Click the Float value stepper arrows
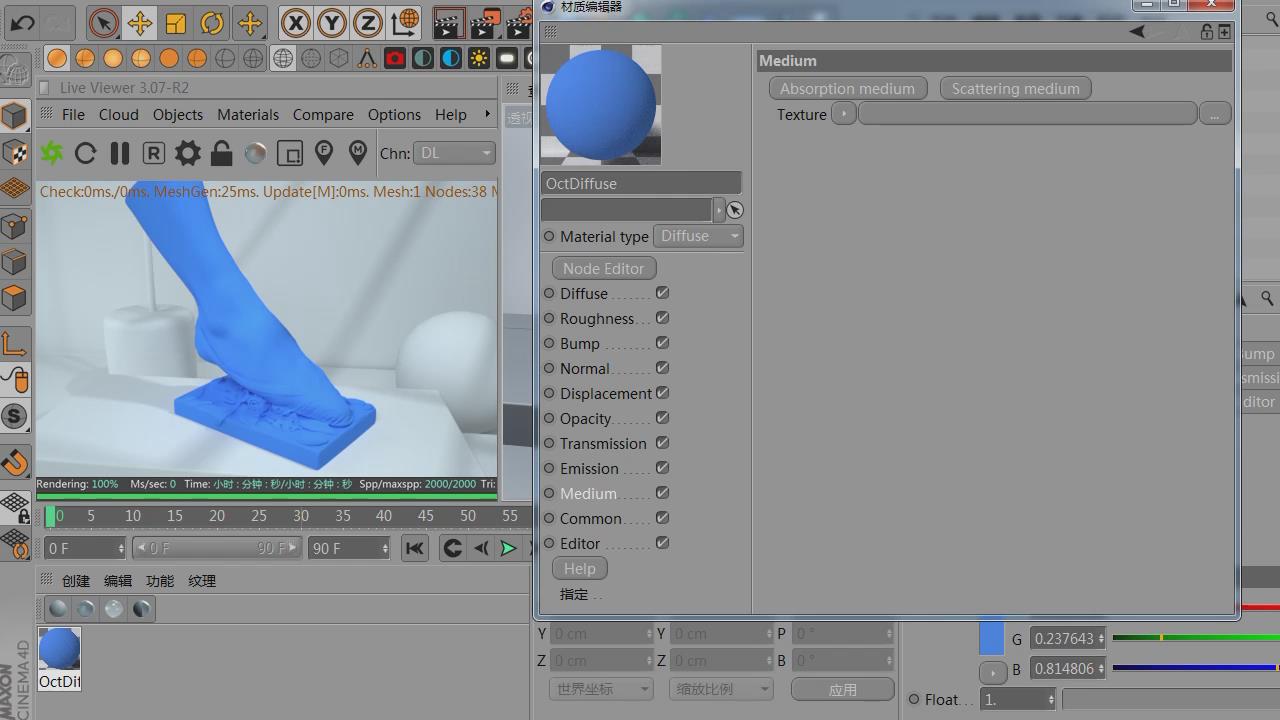 coord(1051,700)
